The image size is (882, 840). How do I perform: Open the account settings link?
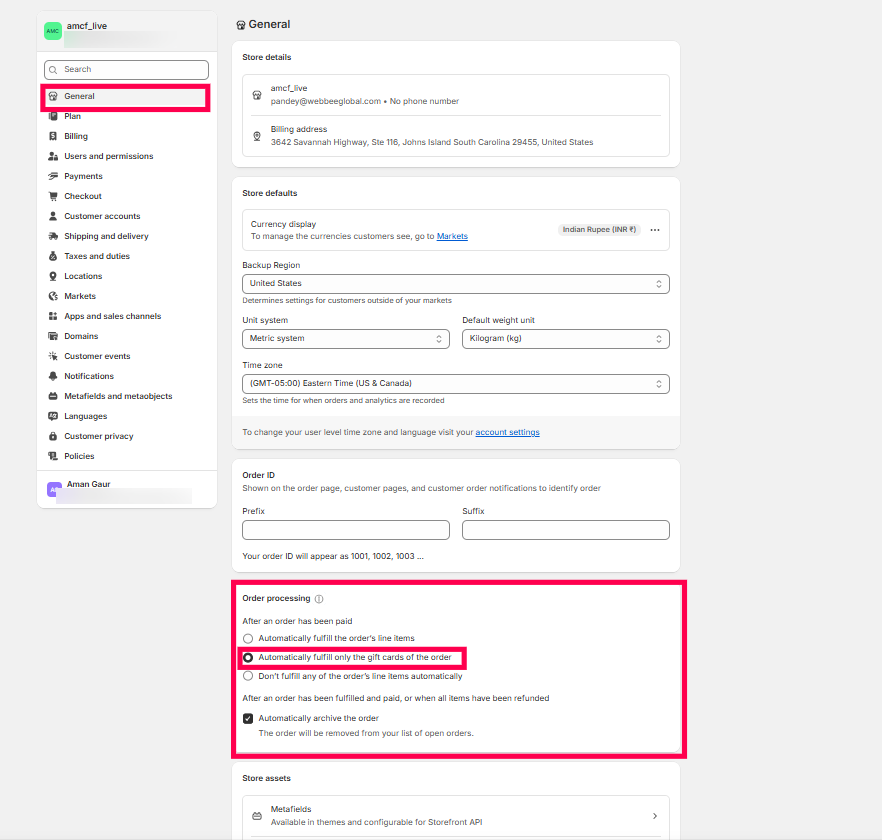[507, 432]
